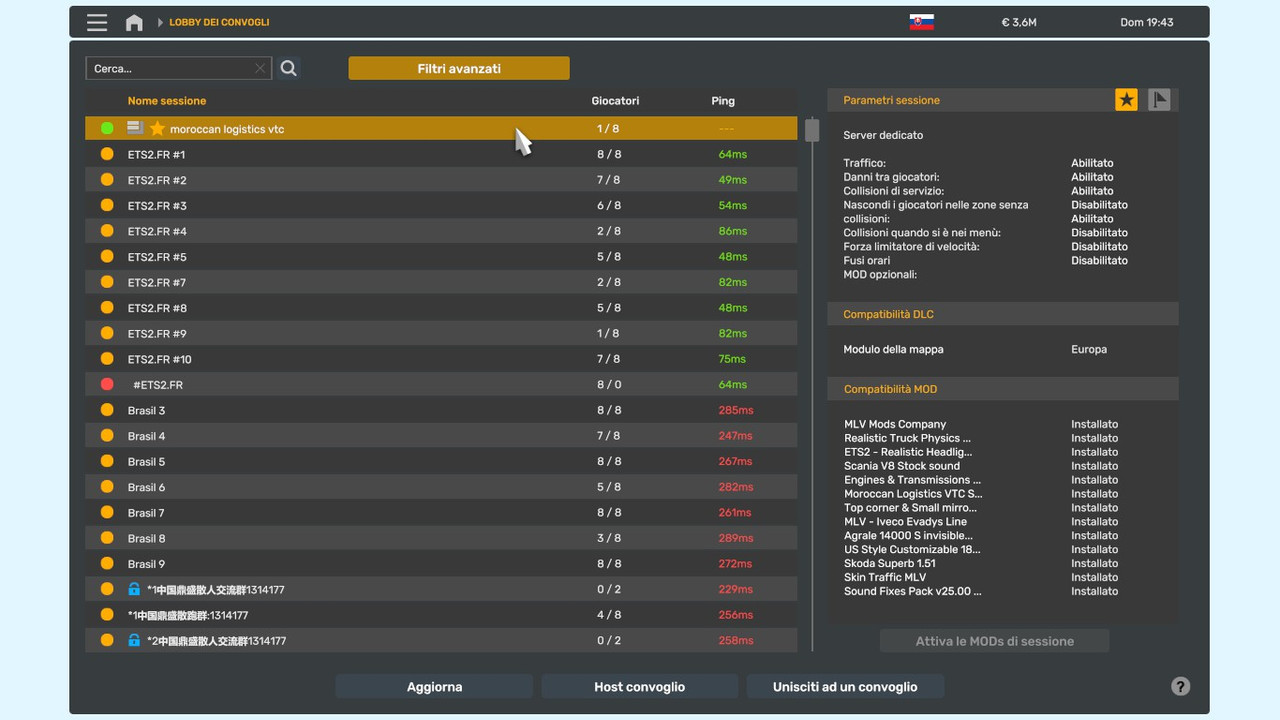Select session Brasil 9

[x=441, y=564]
